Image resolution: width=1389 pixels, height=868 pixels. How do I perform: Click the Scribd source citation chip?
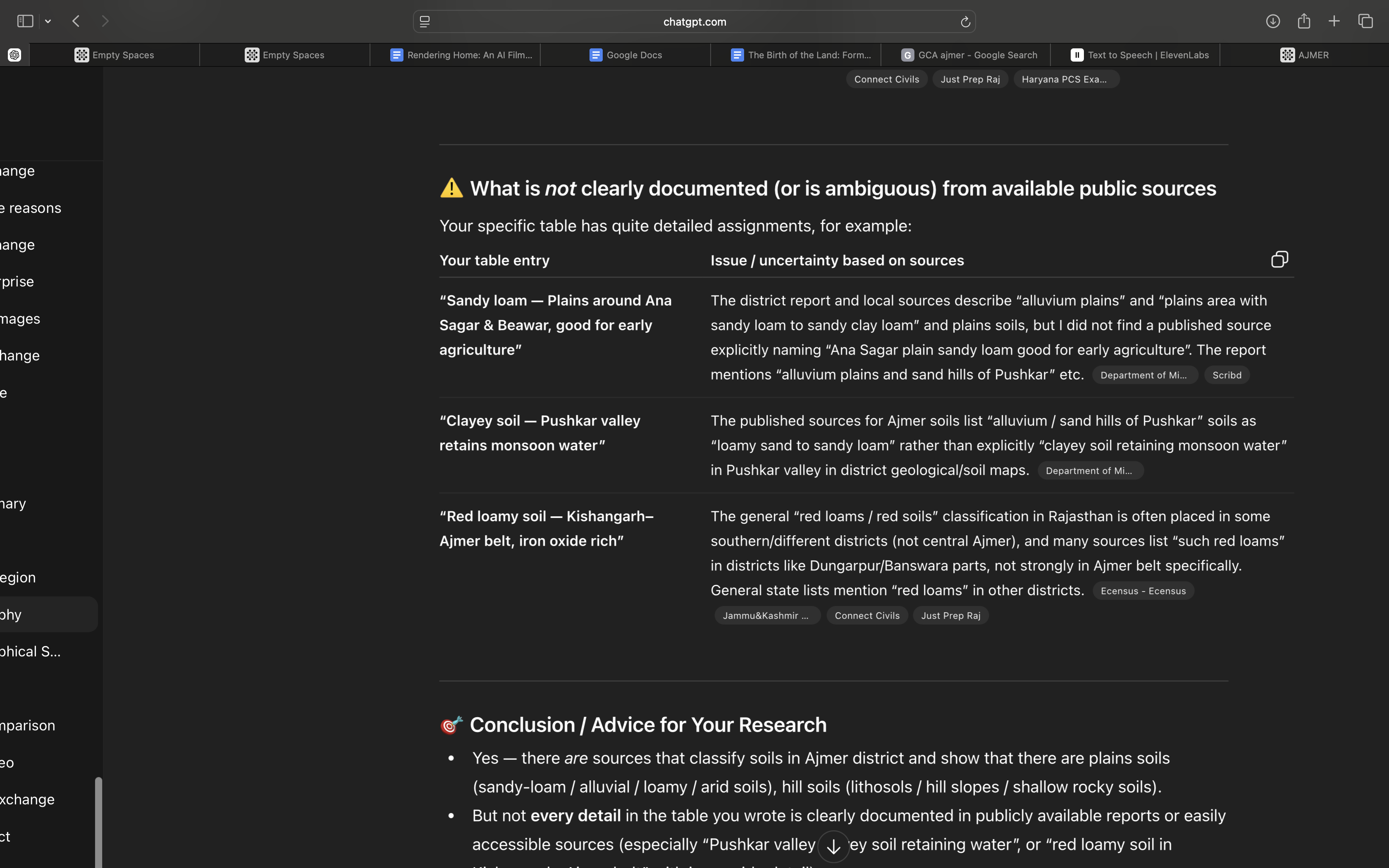pos(1227,375)
